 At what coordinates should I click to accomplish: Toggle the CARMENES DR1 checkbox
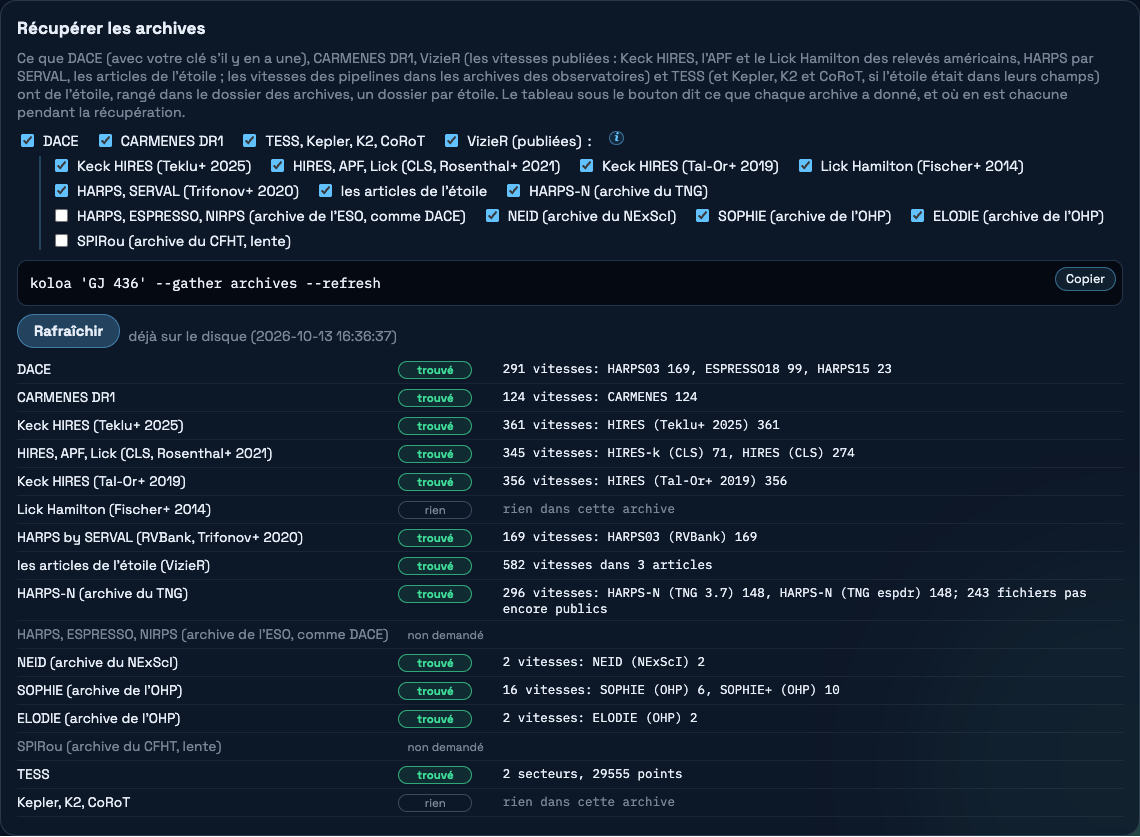105,140
